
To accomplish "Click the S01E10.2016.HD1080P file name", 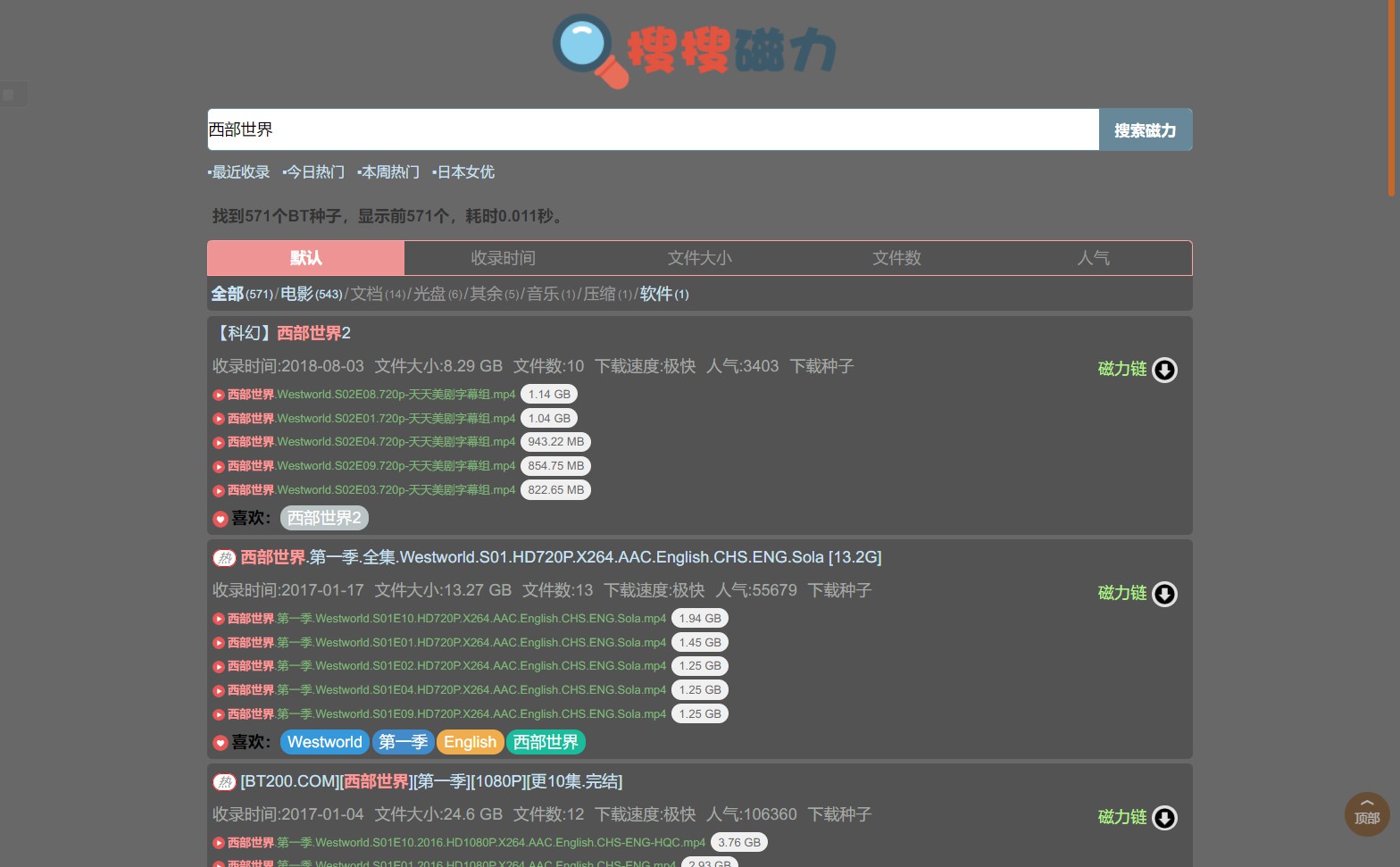I will pos(466,843).
